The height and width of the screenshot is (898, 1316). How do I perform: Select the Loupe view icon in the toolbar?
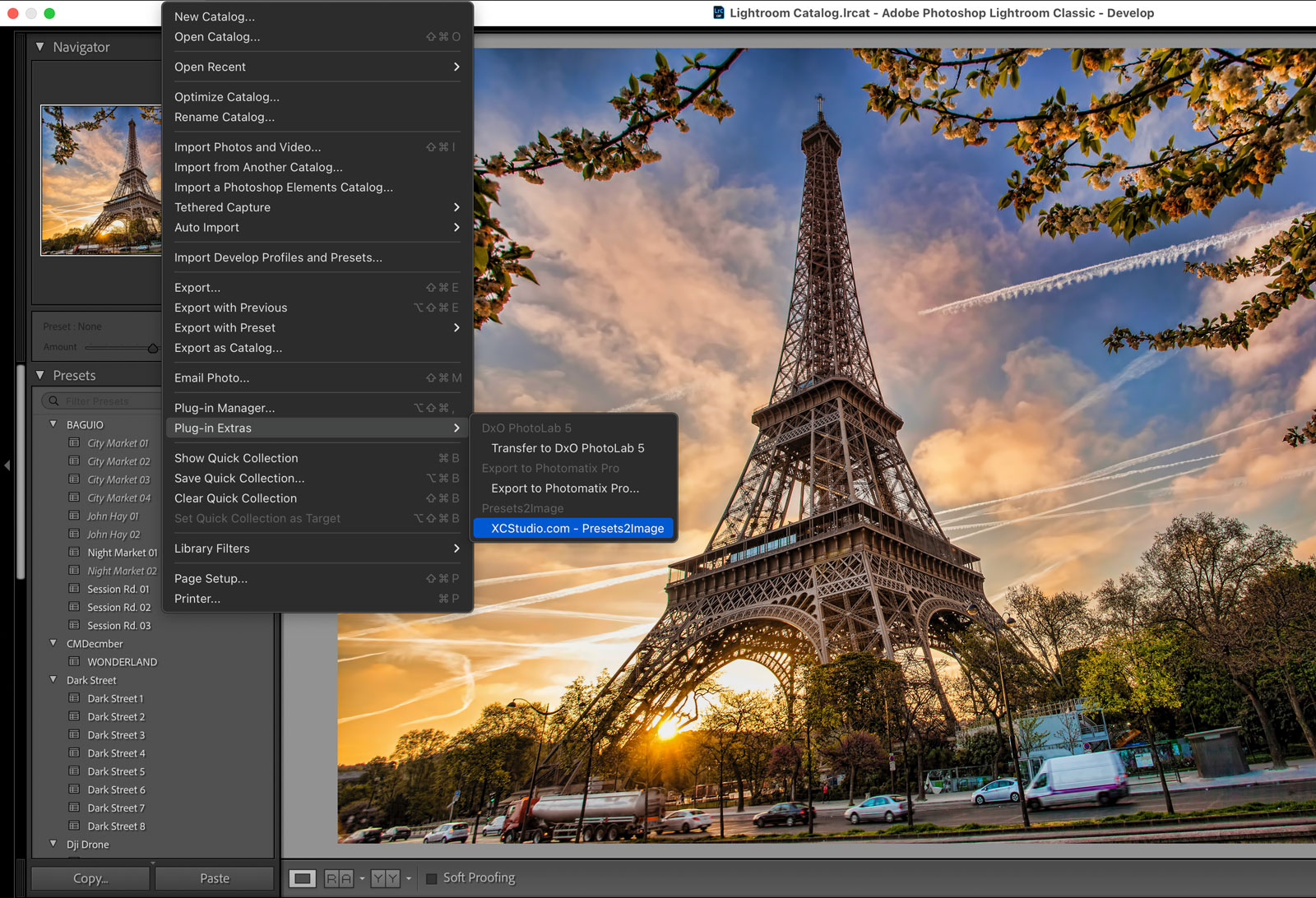click(x=302, y=878)
